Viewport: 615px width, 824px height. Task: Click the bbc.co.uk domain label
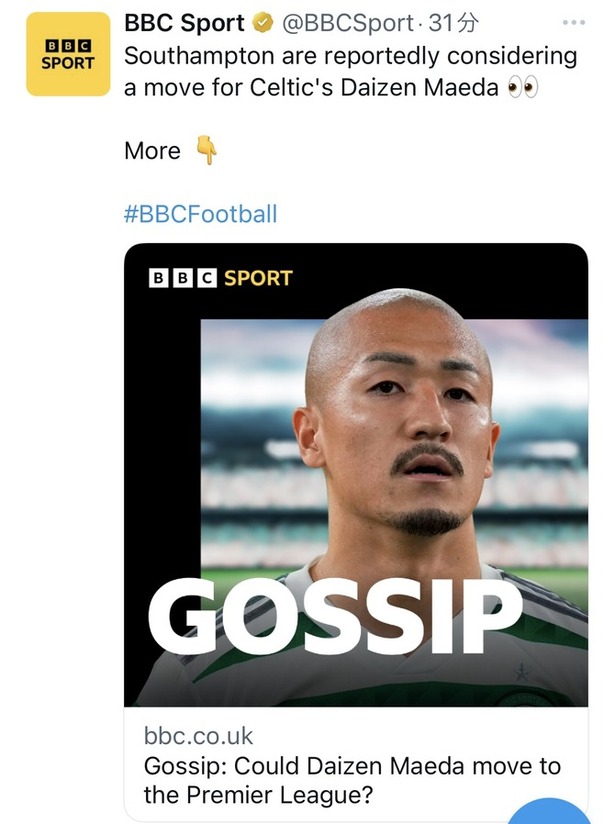198,736
